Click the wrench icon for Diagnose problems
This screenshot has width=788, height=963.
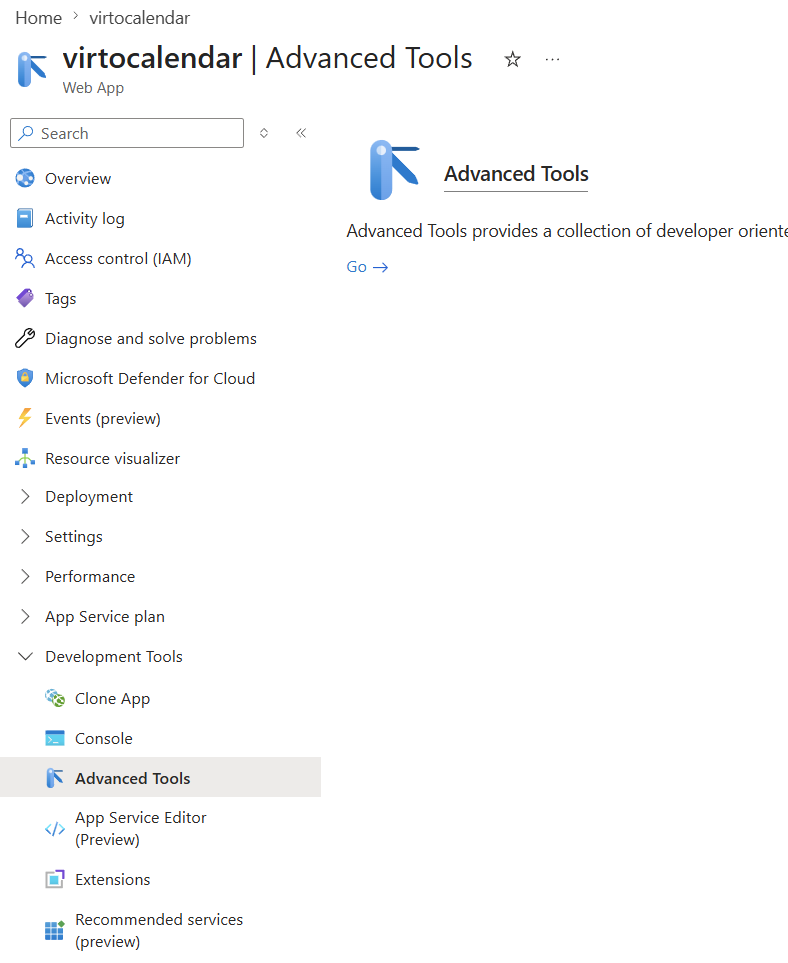[25, 338]
